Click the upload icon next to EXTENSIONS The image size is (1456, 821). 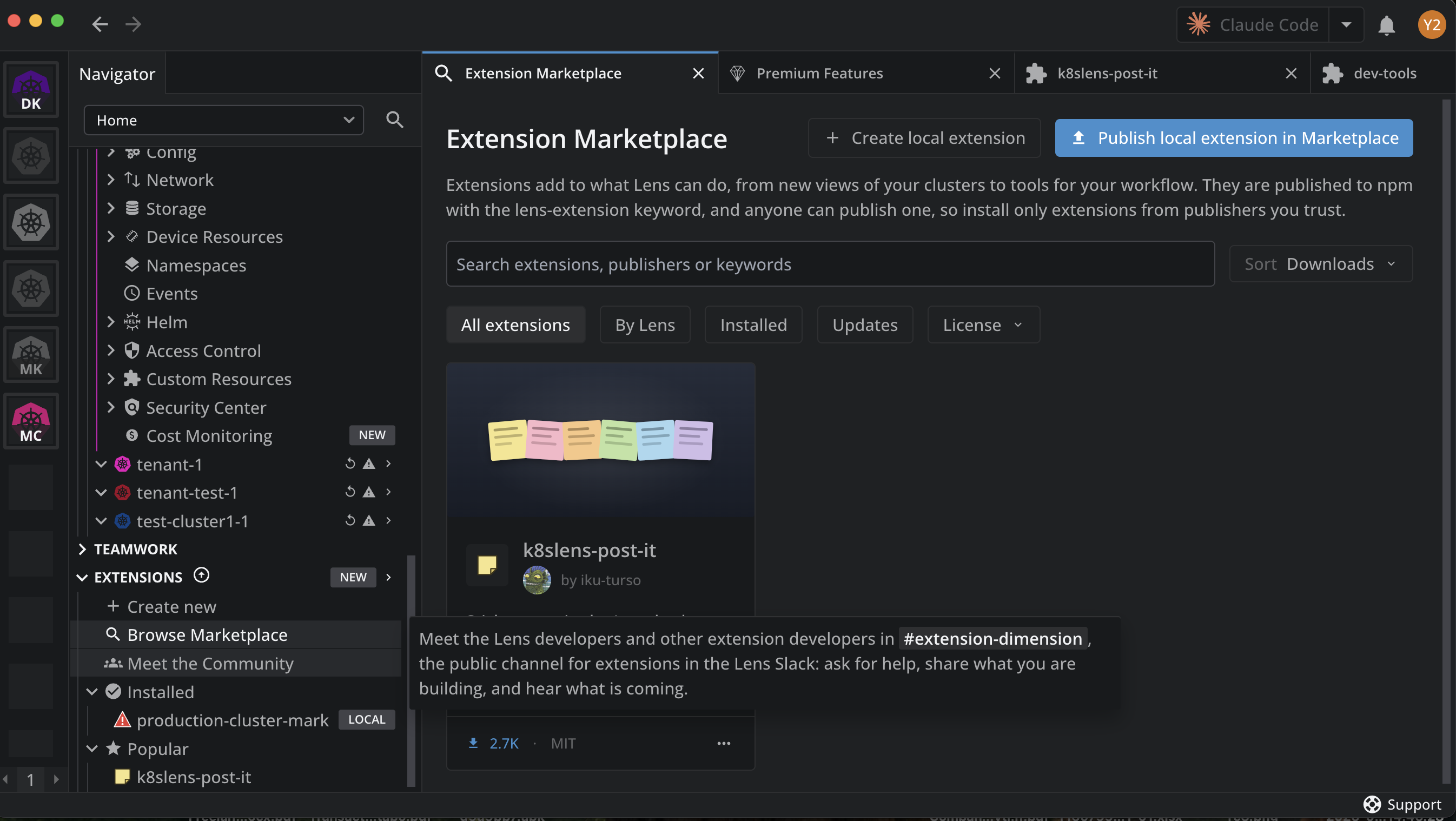point(201,575)
